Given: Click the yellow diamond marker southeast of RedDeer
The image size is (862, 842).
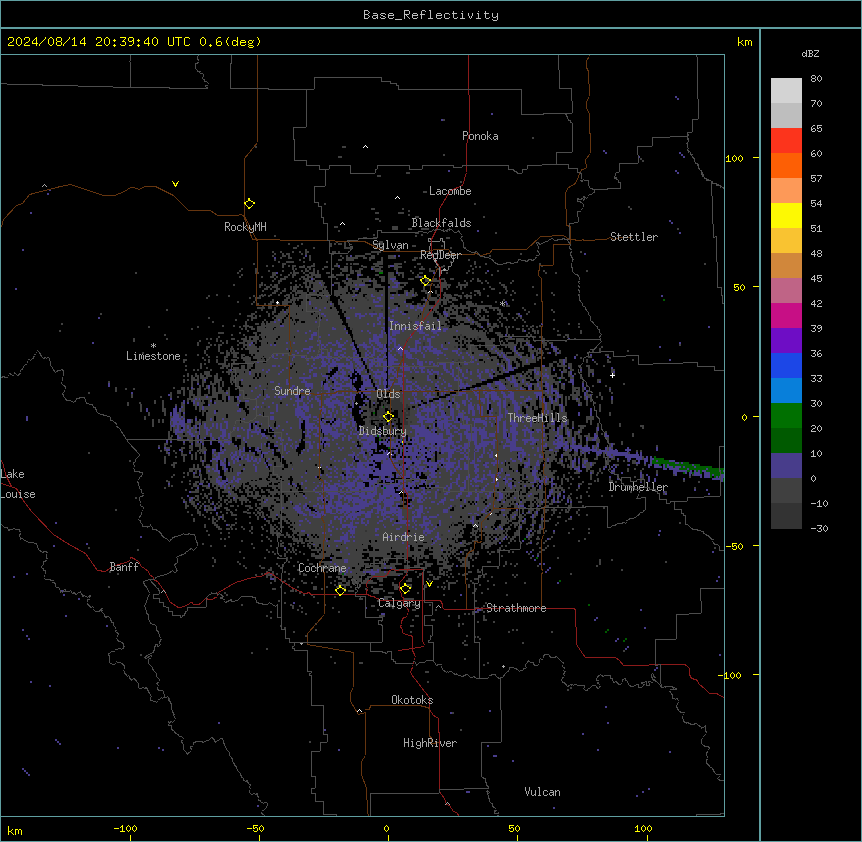Looking at the screenshot, I should 426,280.
